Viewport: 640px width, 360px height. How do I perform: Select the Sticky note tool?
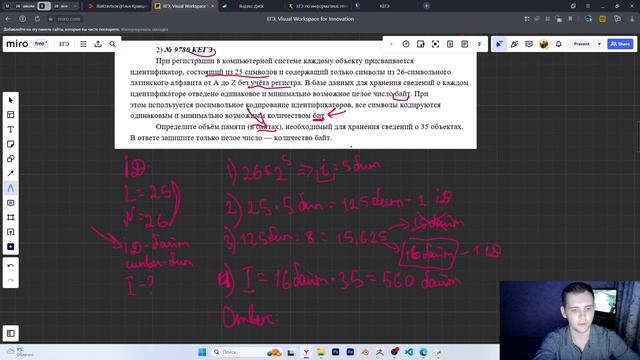tap(11, 144)
